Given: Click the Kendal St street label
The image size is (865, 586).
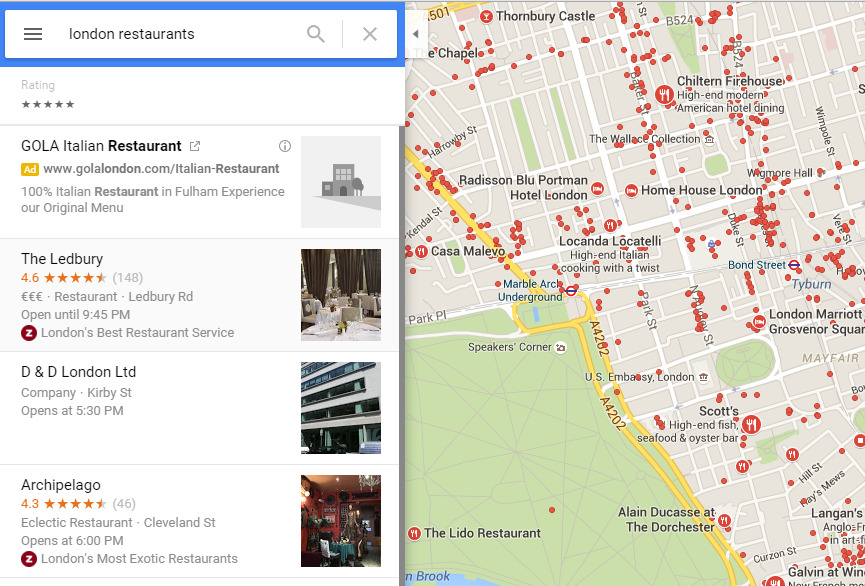Looking at the screenshot, I should tap(424, 222).
